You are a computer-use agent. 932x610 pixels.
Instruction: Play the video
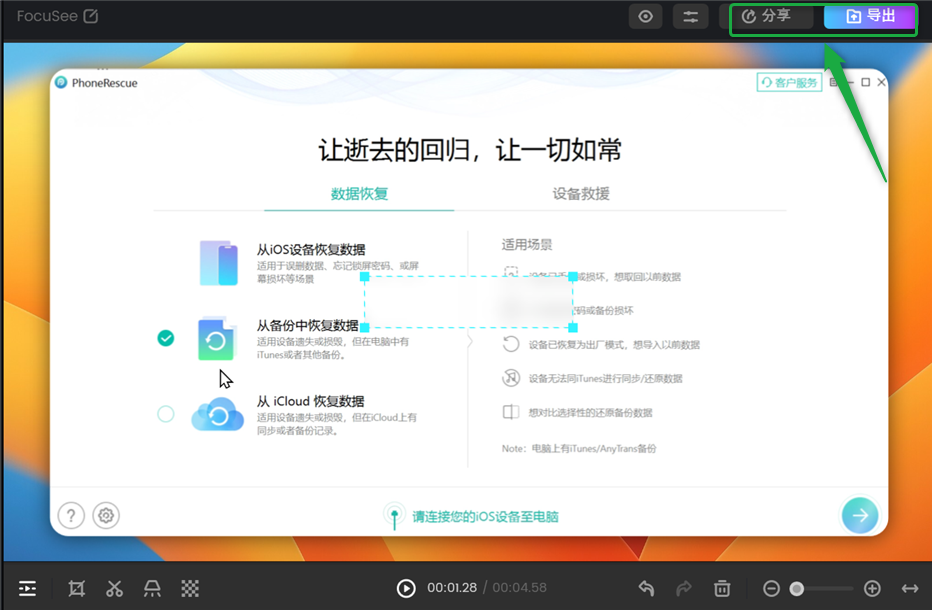(406, 589)
